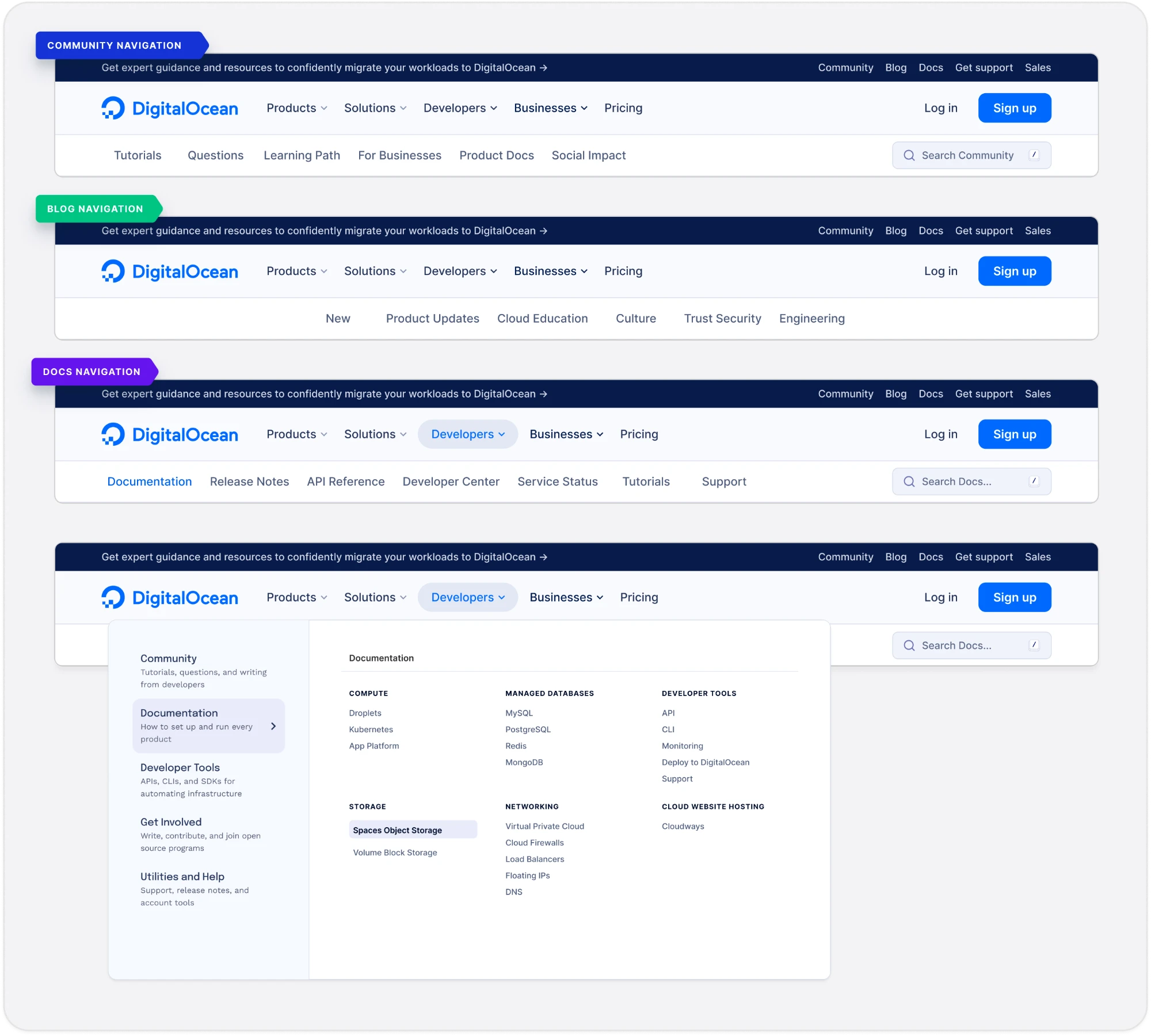Open highlighted Developers dropdown in Docs navigation
This screenshot has height=1036, width=1151.
pyautogui.click(x=468, y=434)
